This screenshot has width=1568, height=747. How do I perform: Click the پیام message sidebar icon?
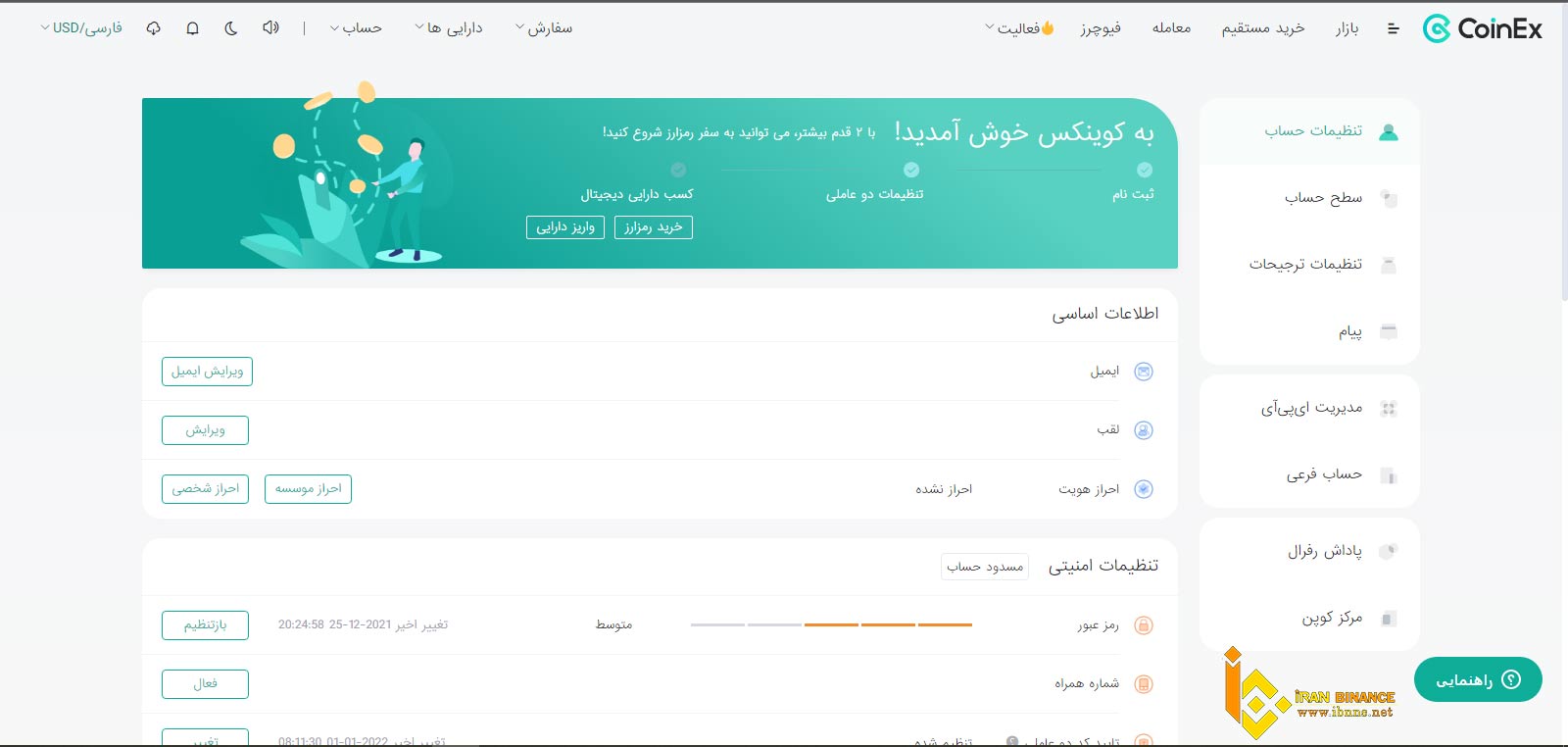point(1388,331)
